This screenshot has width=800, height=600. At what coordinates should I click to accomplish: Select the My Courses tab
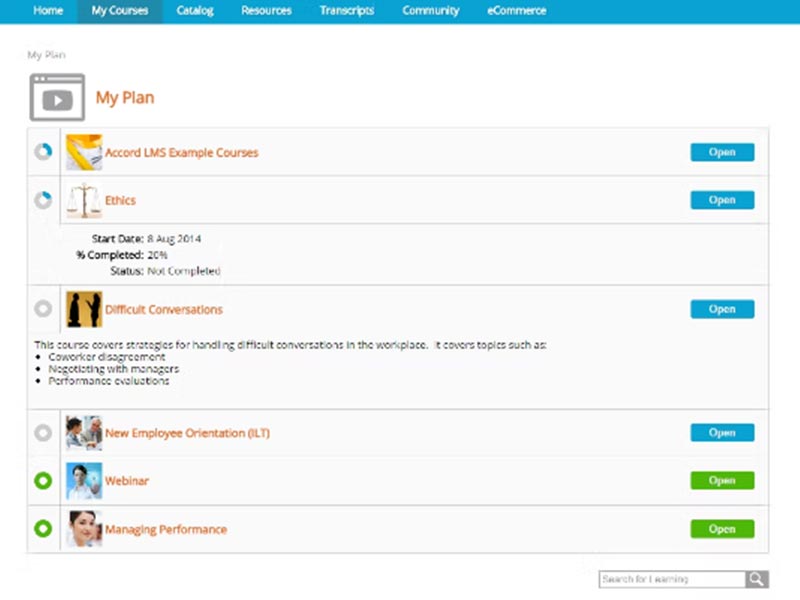click(120, 11)
